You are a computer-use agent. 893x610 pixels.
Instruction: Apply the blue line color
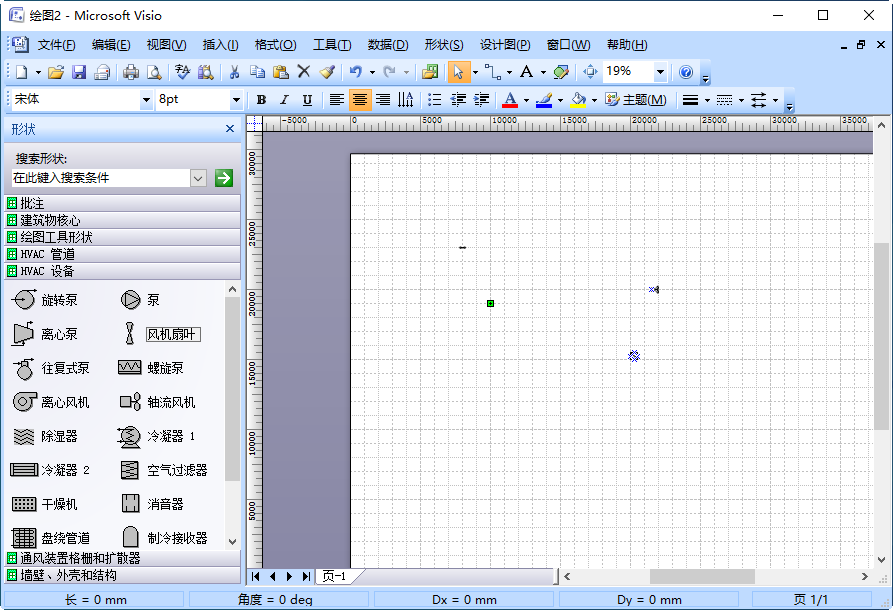[544, 100]
